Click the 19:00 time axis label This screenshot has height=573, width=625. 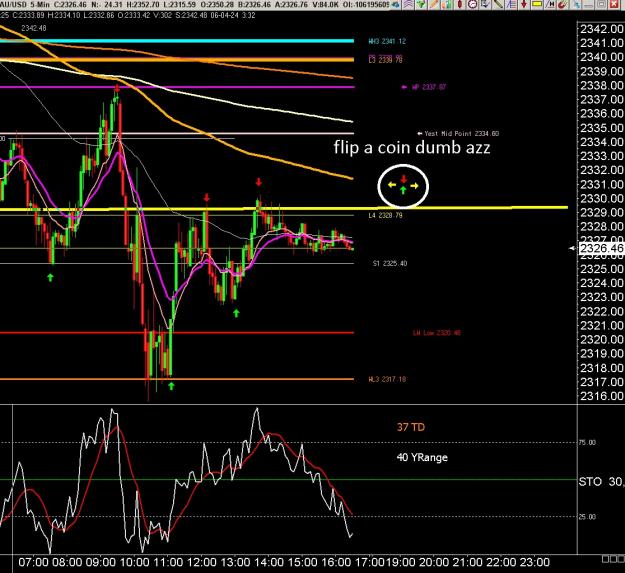[x=401, y=562]
